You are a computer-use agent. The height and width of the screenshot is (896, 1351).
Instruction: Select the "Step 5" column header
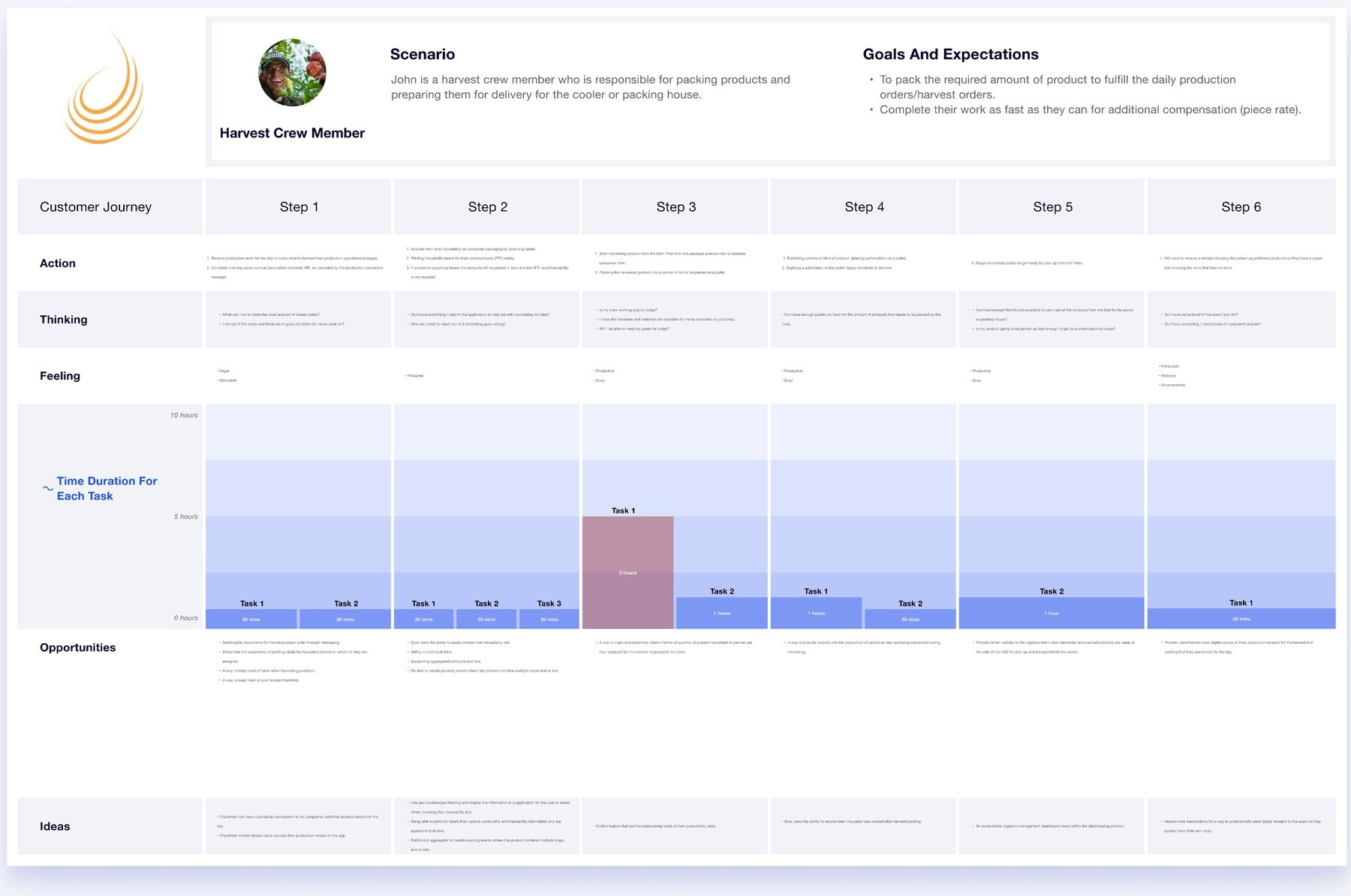pyautogui.click(x=1052, y=206)
